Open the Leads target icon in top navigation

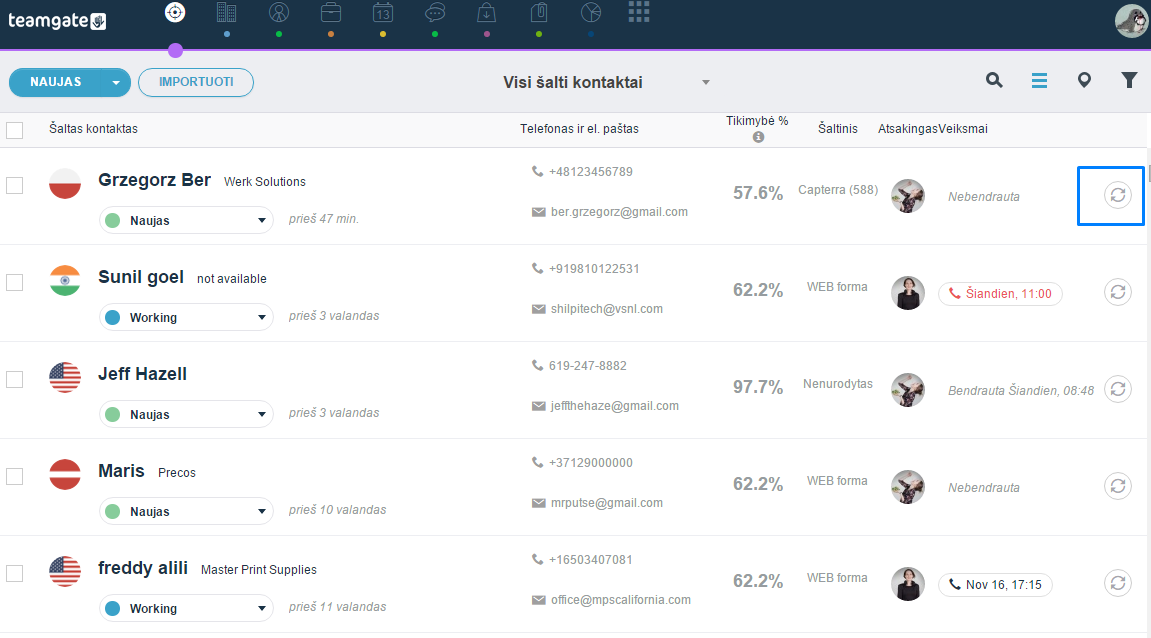point(175,12)
